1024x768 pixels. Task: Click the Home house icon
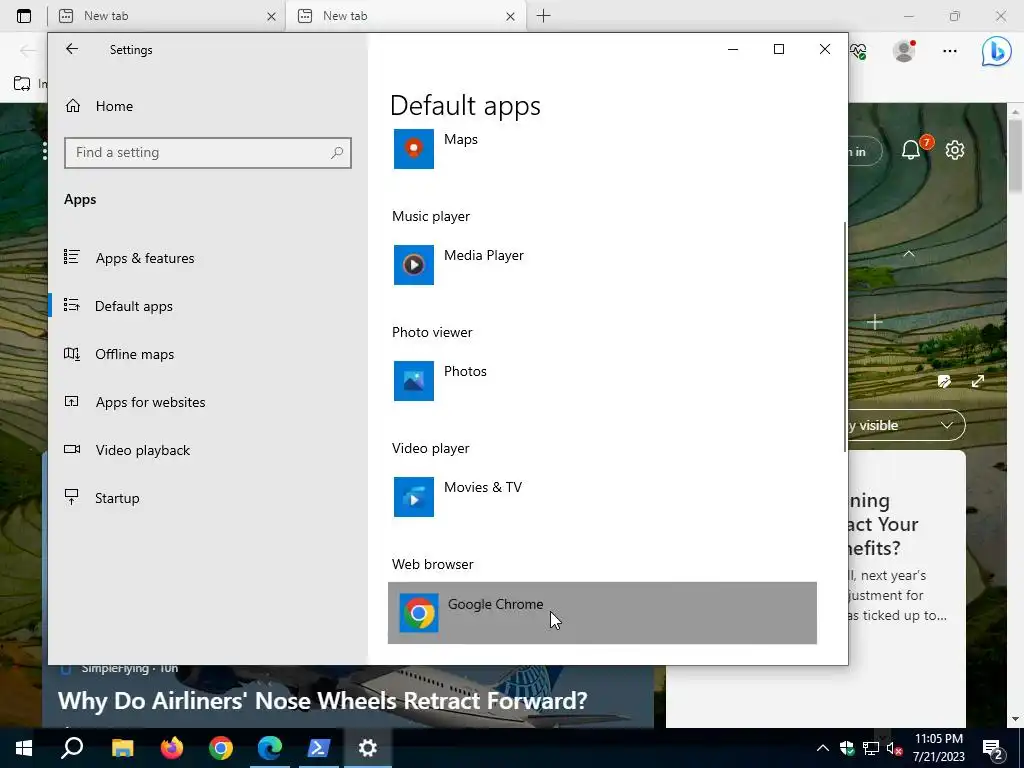click(72, 105)
